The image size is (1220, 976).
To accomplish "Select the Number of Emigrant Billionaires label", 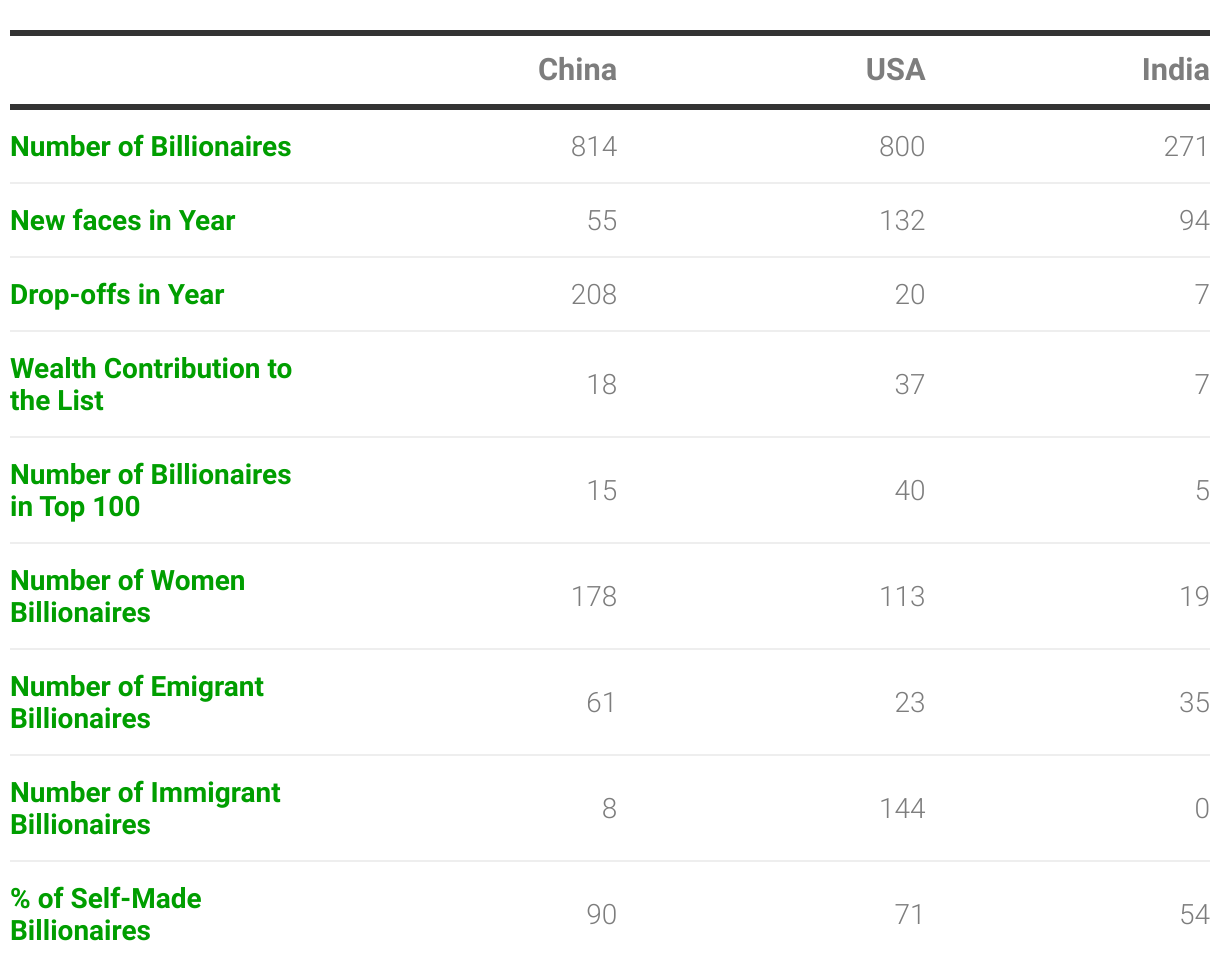I will 137,702.
